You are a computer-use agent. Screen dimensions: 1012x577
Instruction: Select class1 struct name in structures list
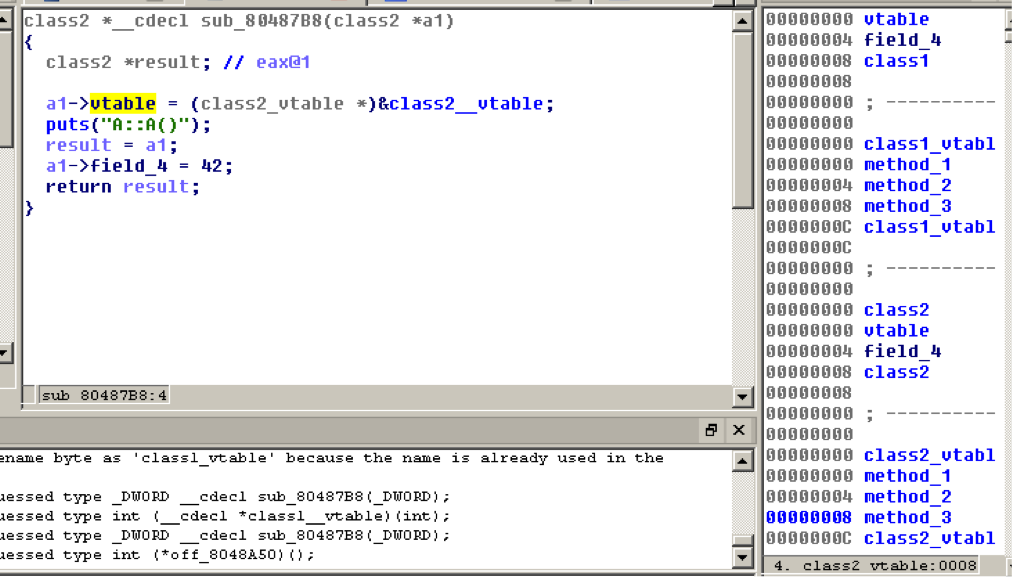pos(896,61)
